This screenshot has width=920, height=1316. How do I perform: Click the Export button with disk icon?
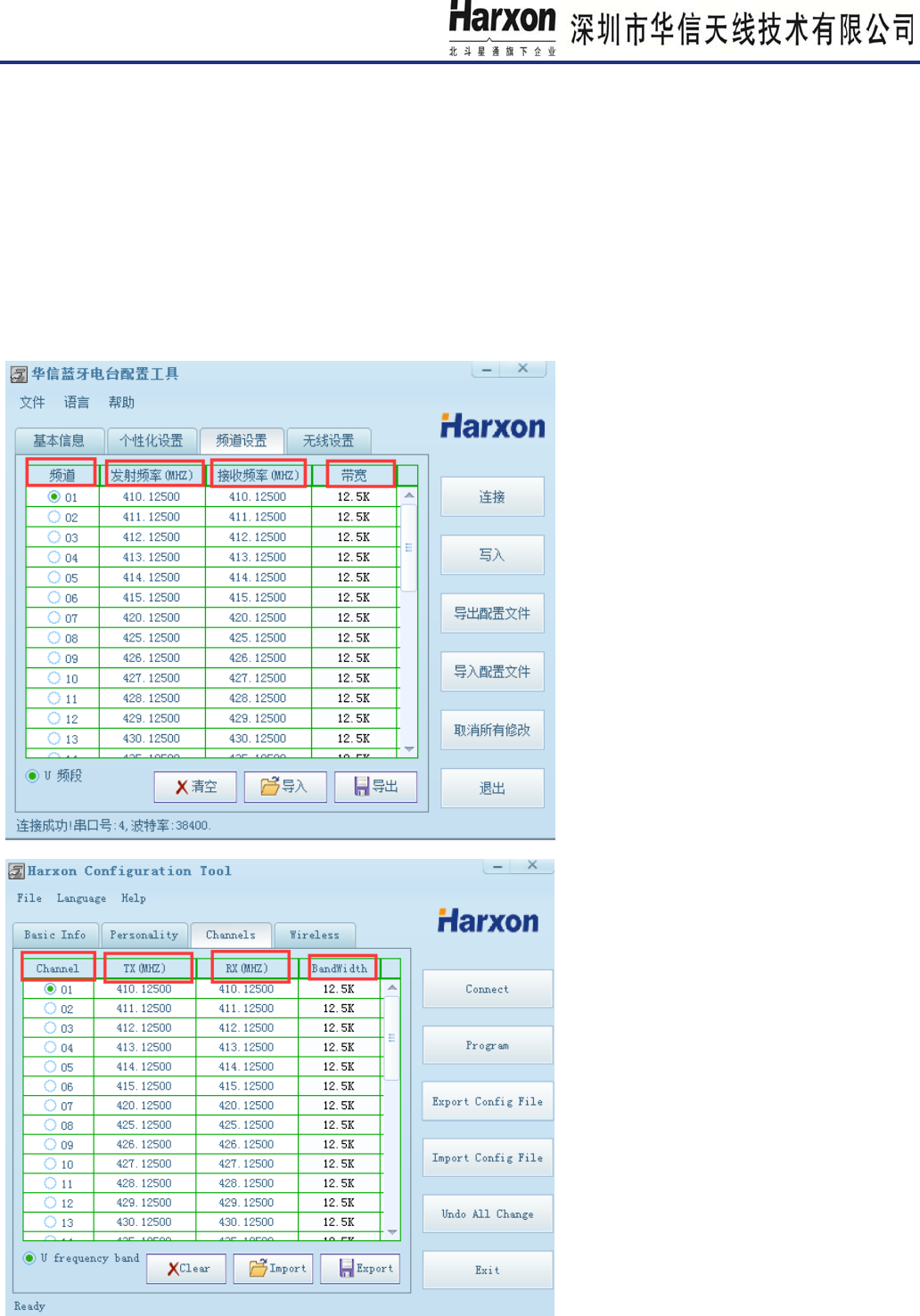(360, 1269)
